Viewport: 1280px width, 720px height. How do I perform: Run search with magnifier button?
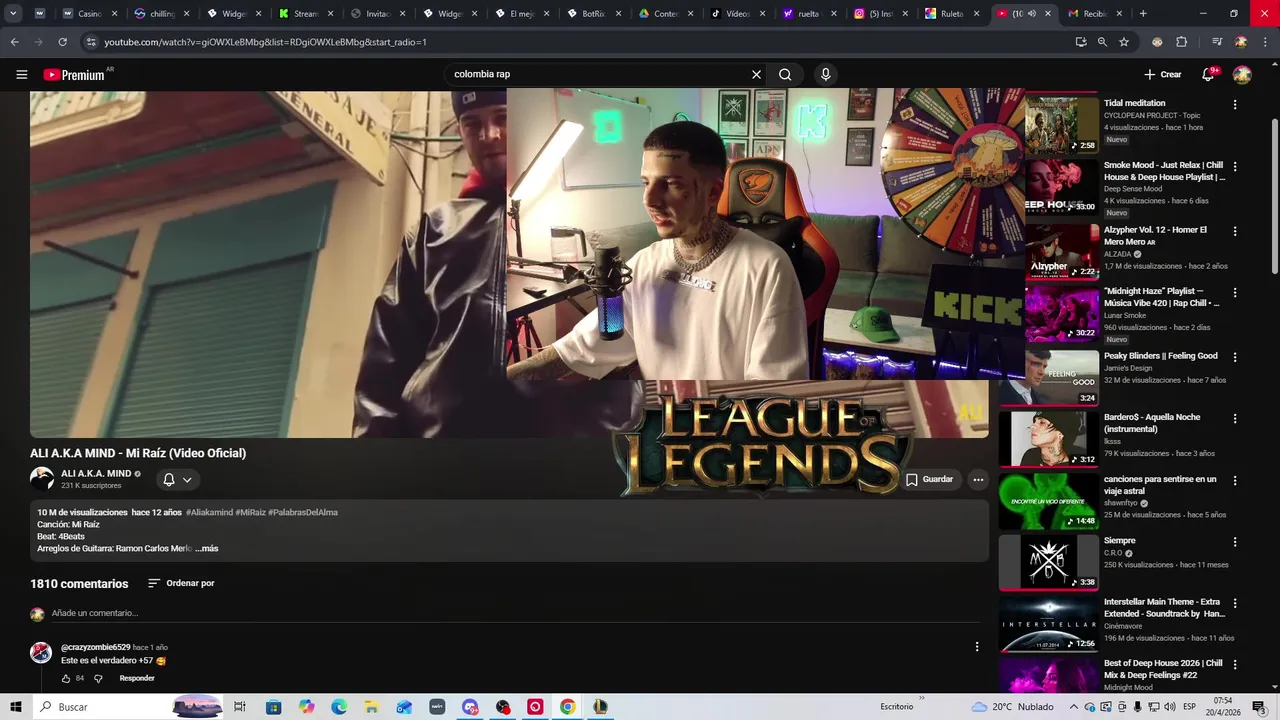(785, 74)
